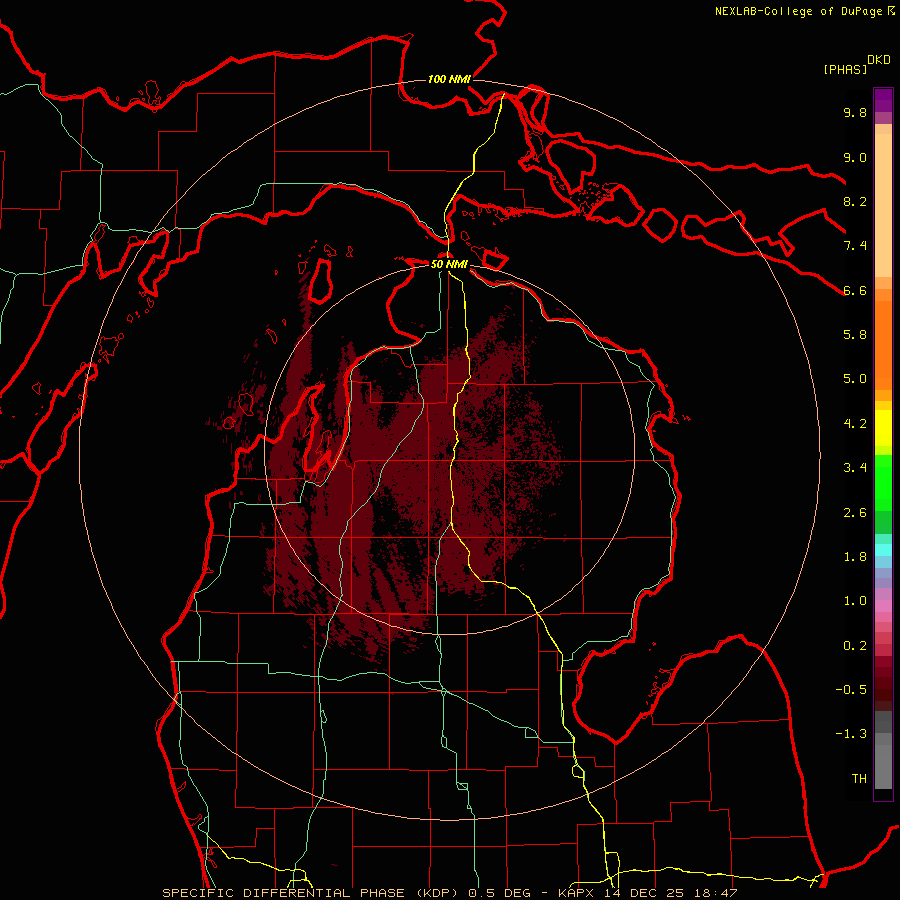This screenshot has width=900, height=900.
Task: Click the pink segment of the color bar
Action: pyautogui.click(x=883, y=605)
